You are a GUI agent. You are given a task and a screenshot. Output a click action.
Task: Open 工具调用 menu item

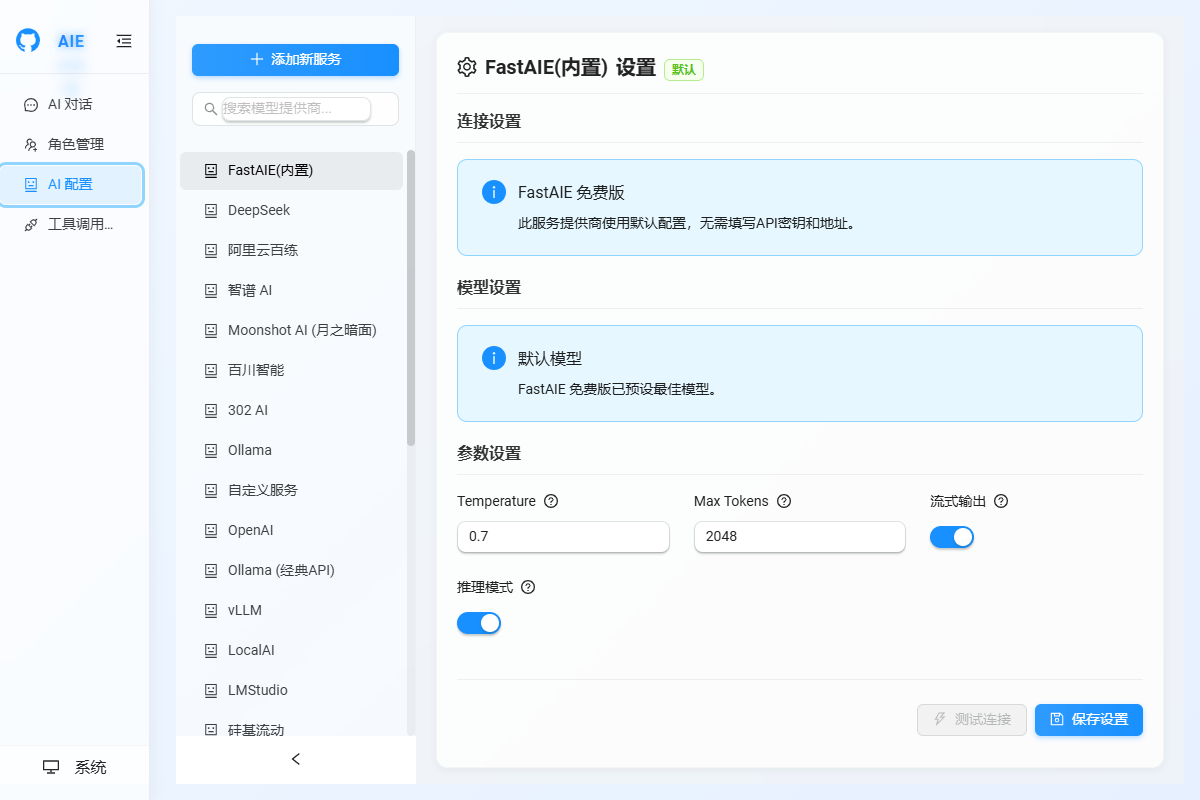coord(72,224)
